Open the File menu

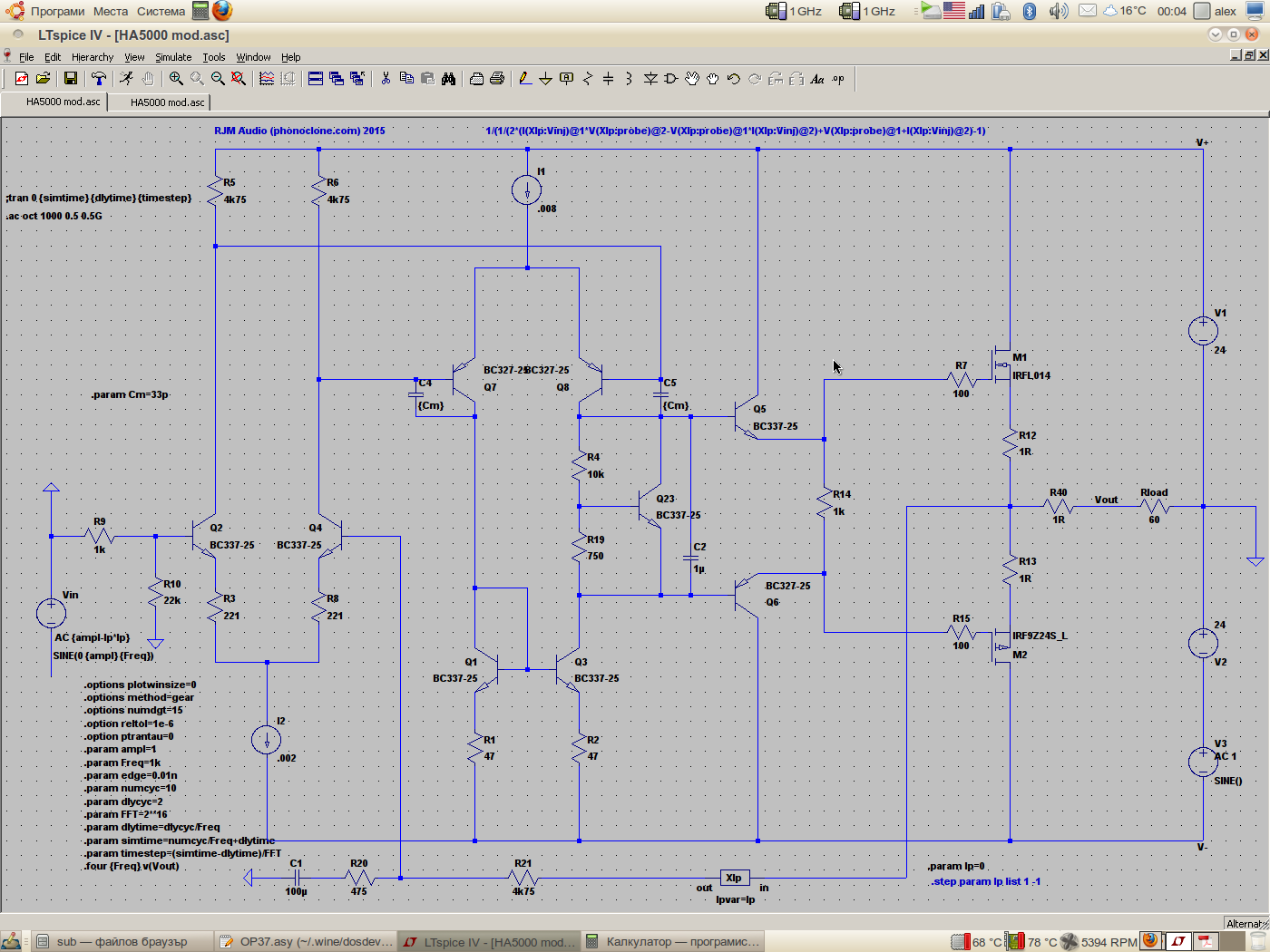(x=26, y=57)
